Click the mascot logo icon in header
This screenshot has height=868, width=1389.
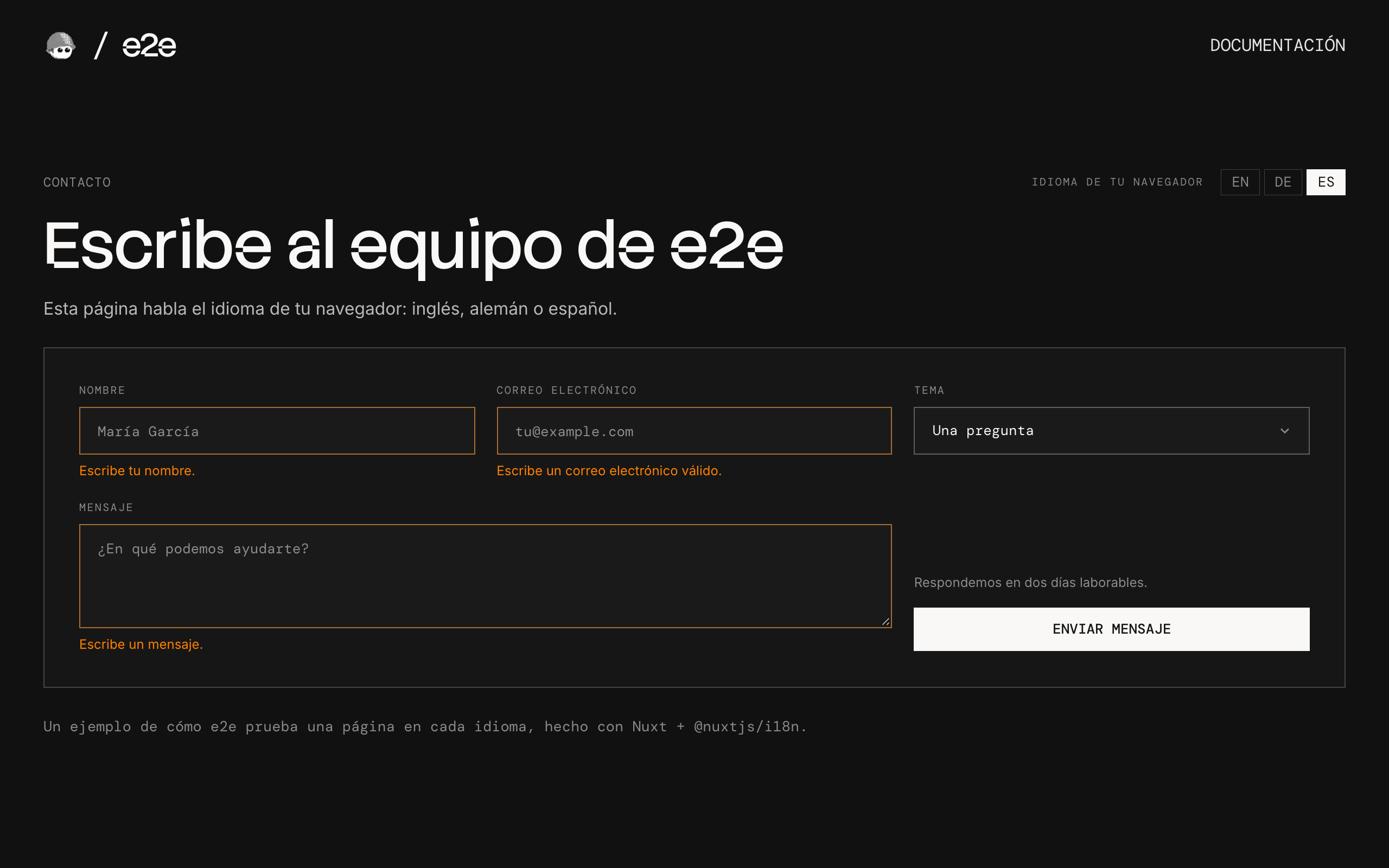click(60, 46)
